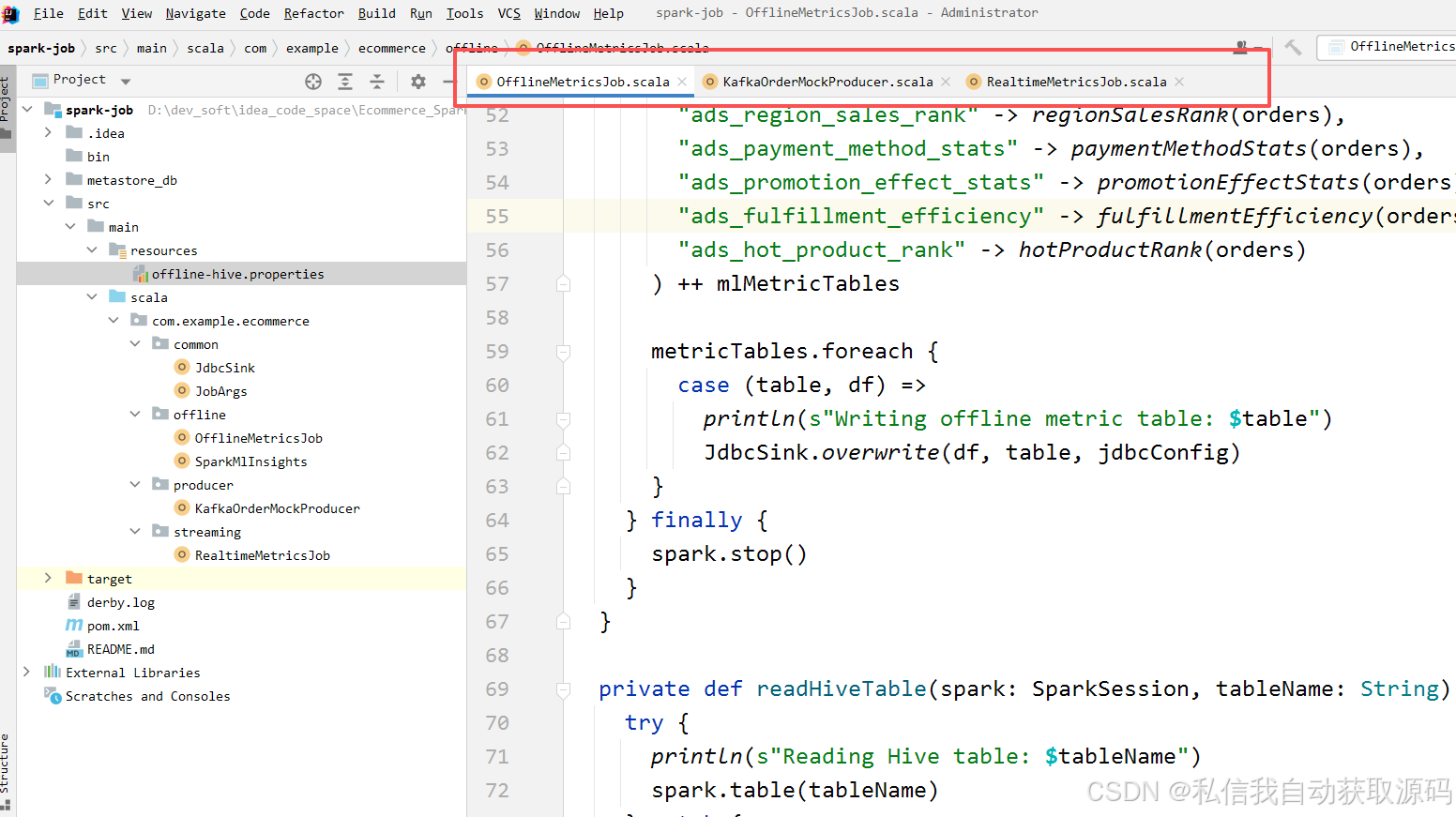
Task: Collapse the scala source folder
Action: tap(92, 297)
